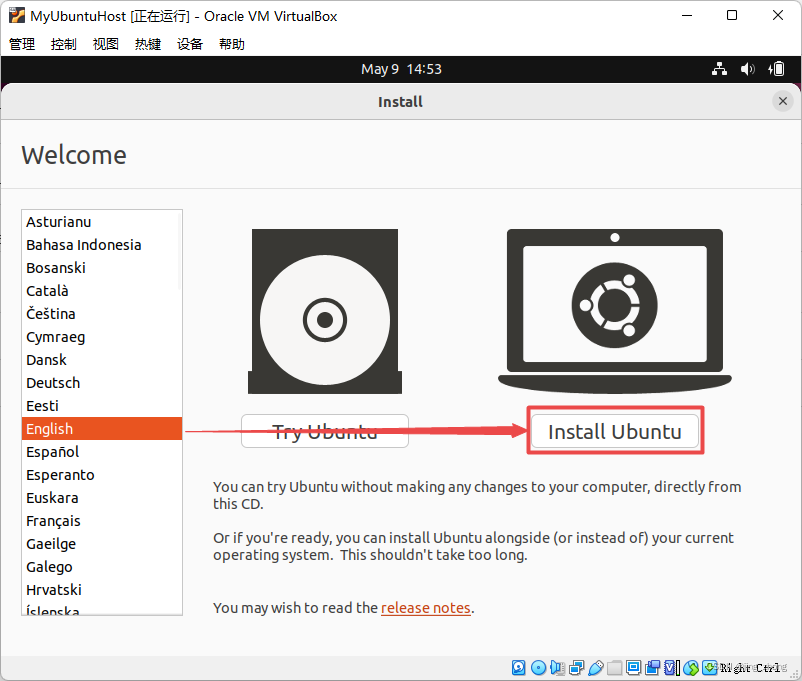Close the Install dialog with X button
The image size is (802, 681).
point(783,101)
